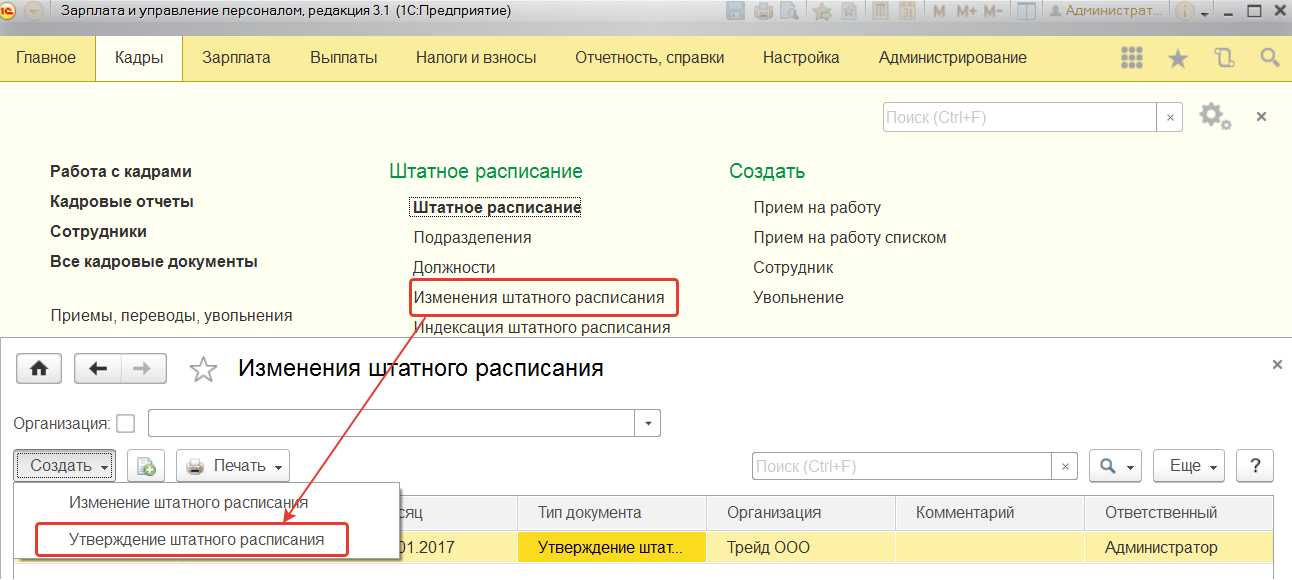Select Изменение штатного расписания menu entry
The width and height of the screenshot is (1292, 580).
point(188,502)
